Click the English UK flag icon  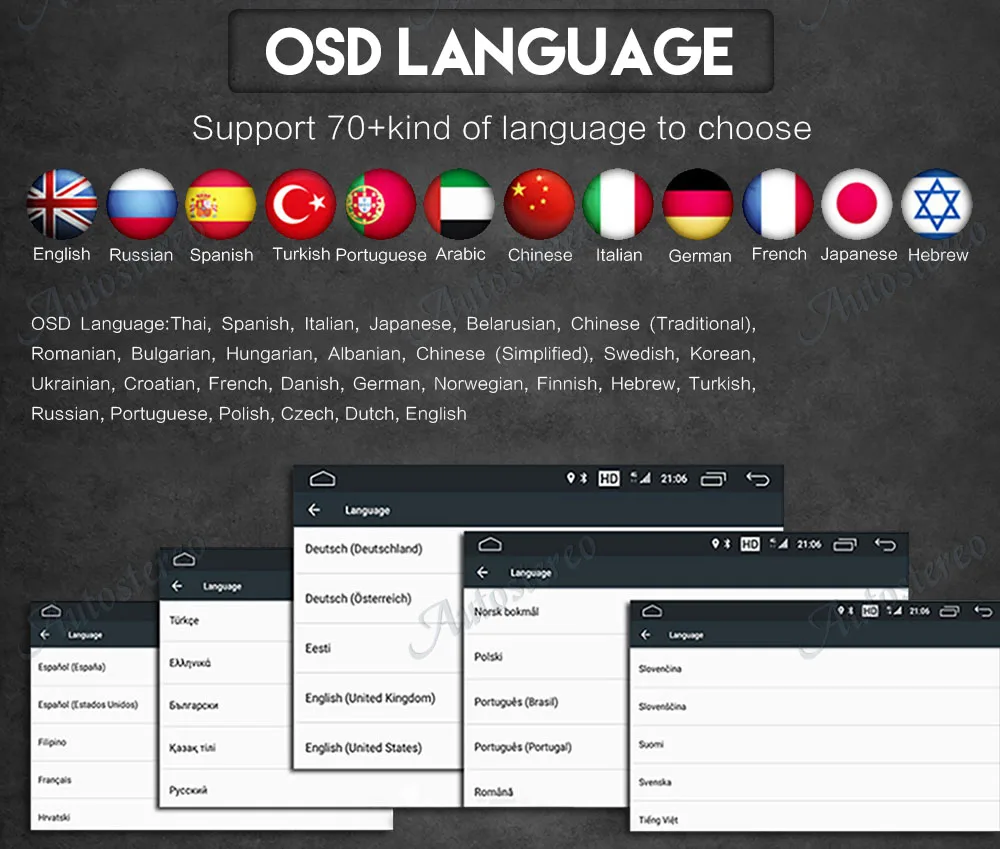pyautogui.click(x=62, y=204)
